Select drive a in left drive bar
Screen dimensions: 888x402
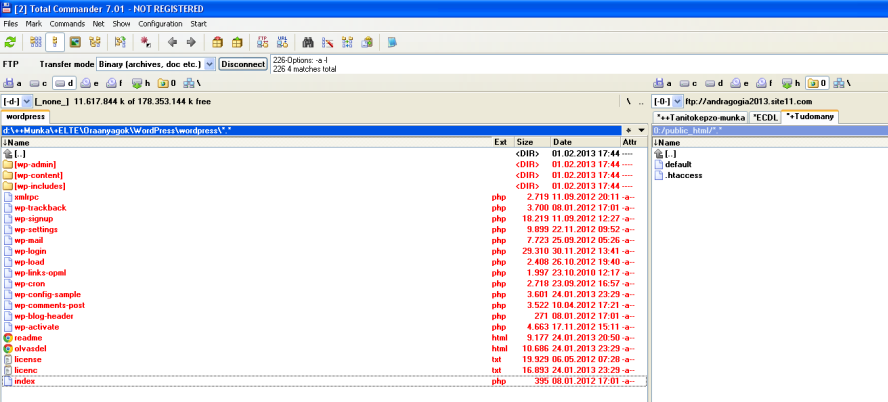14,83
